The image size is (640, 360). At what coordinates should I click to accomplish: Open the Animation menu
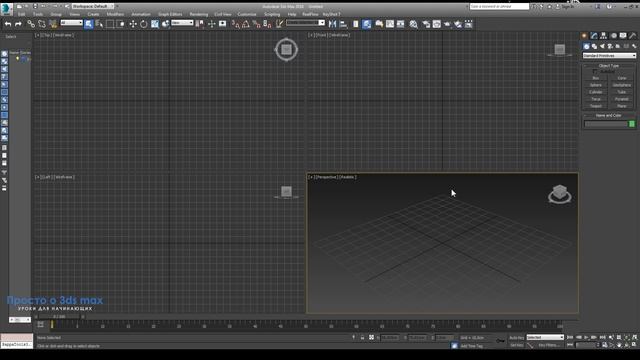click(141, 14)
